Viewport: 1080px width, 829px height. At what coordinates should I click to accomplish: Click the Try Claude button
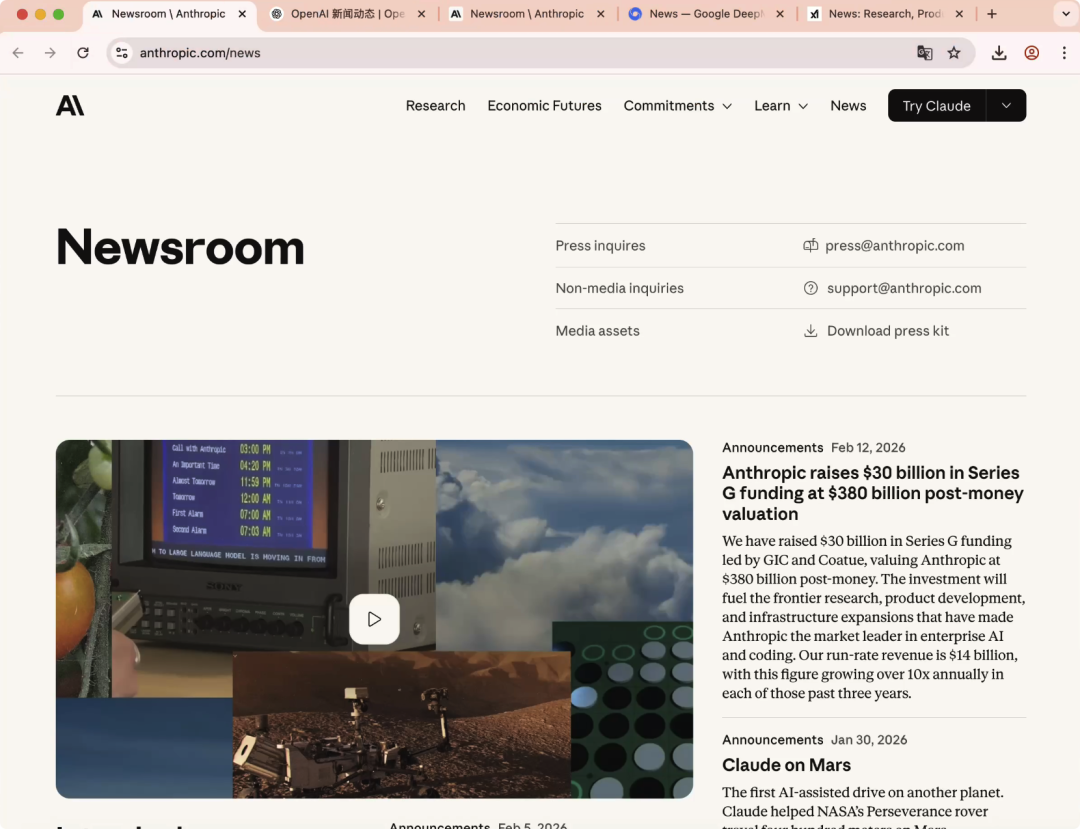click(937, 106)
